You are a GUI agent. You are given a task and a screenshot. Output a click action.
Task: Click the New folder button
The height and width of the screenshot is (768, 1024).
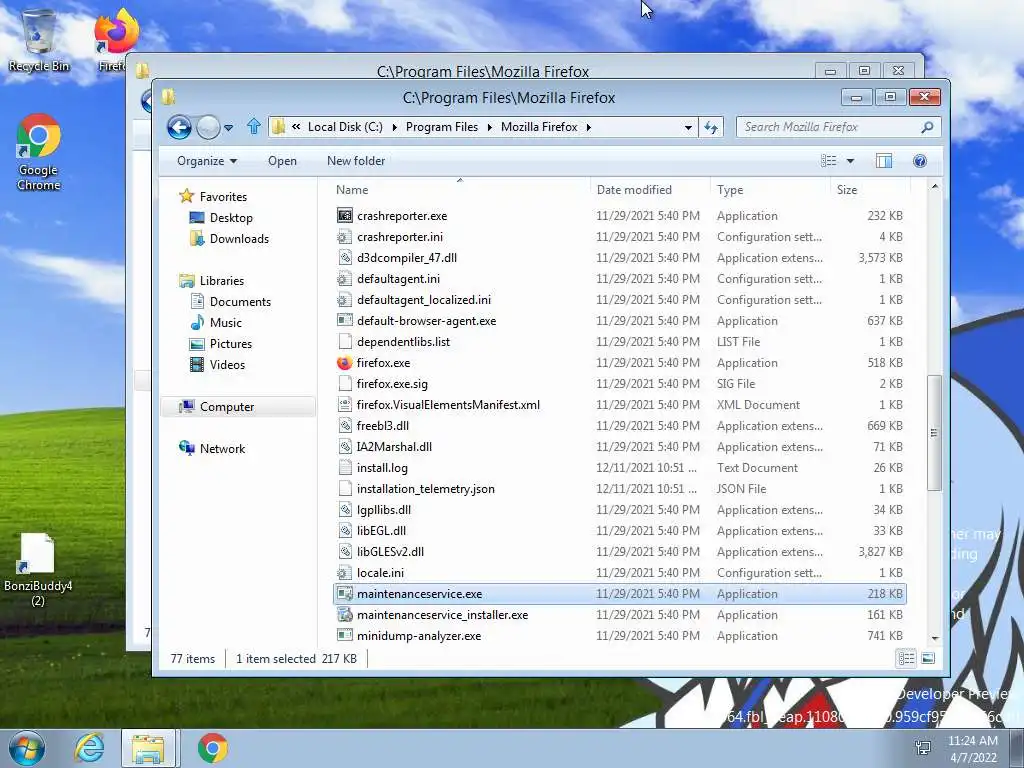tap(356, 161)
